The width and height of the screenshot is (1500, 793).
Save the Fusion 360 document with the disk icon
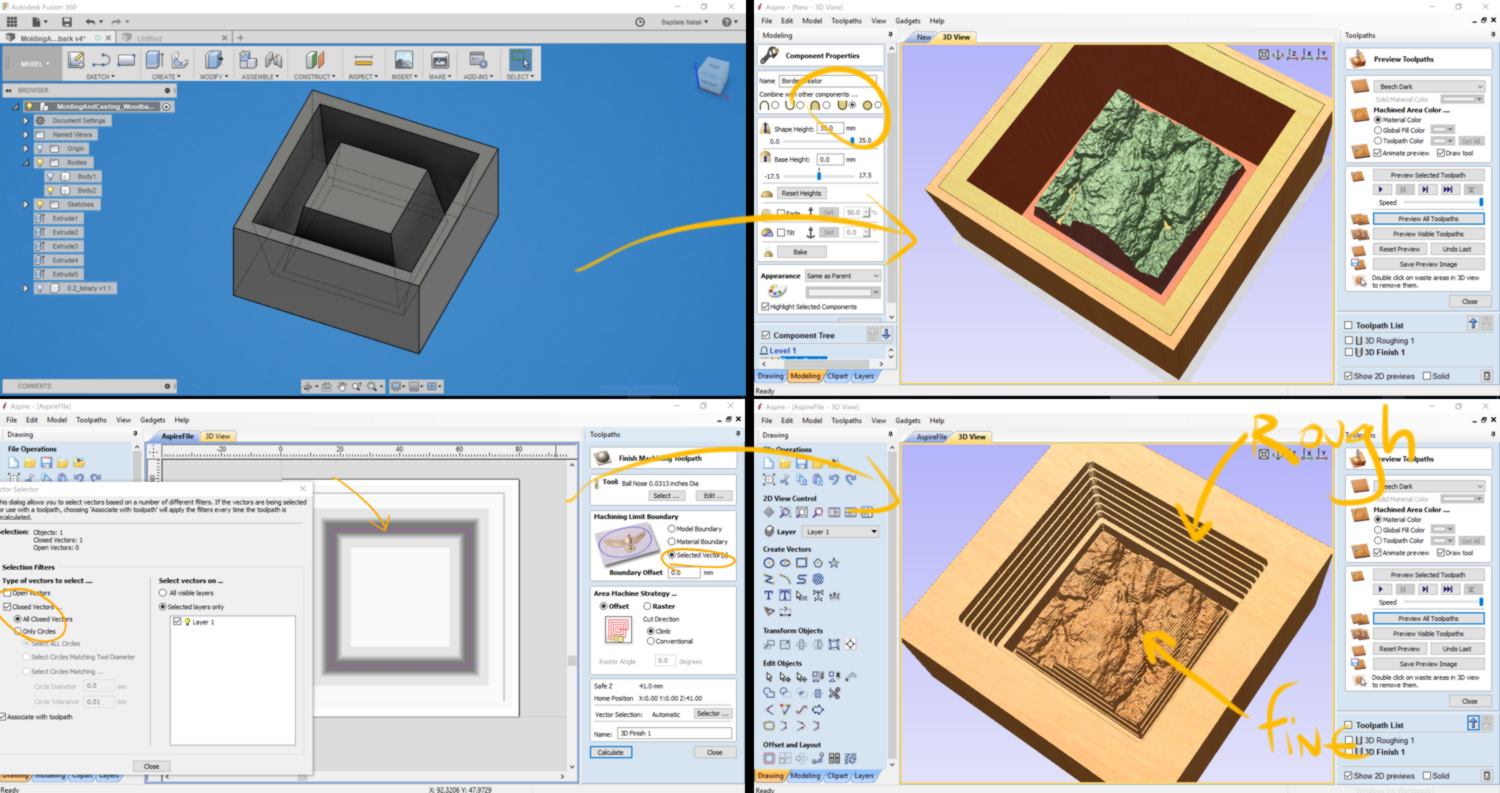click(x=67, y=22)
